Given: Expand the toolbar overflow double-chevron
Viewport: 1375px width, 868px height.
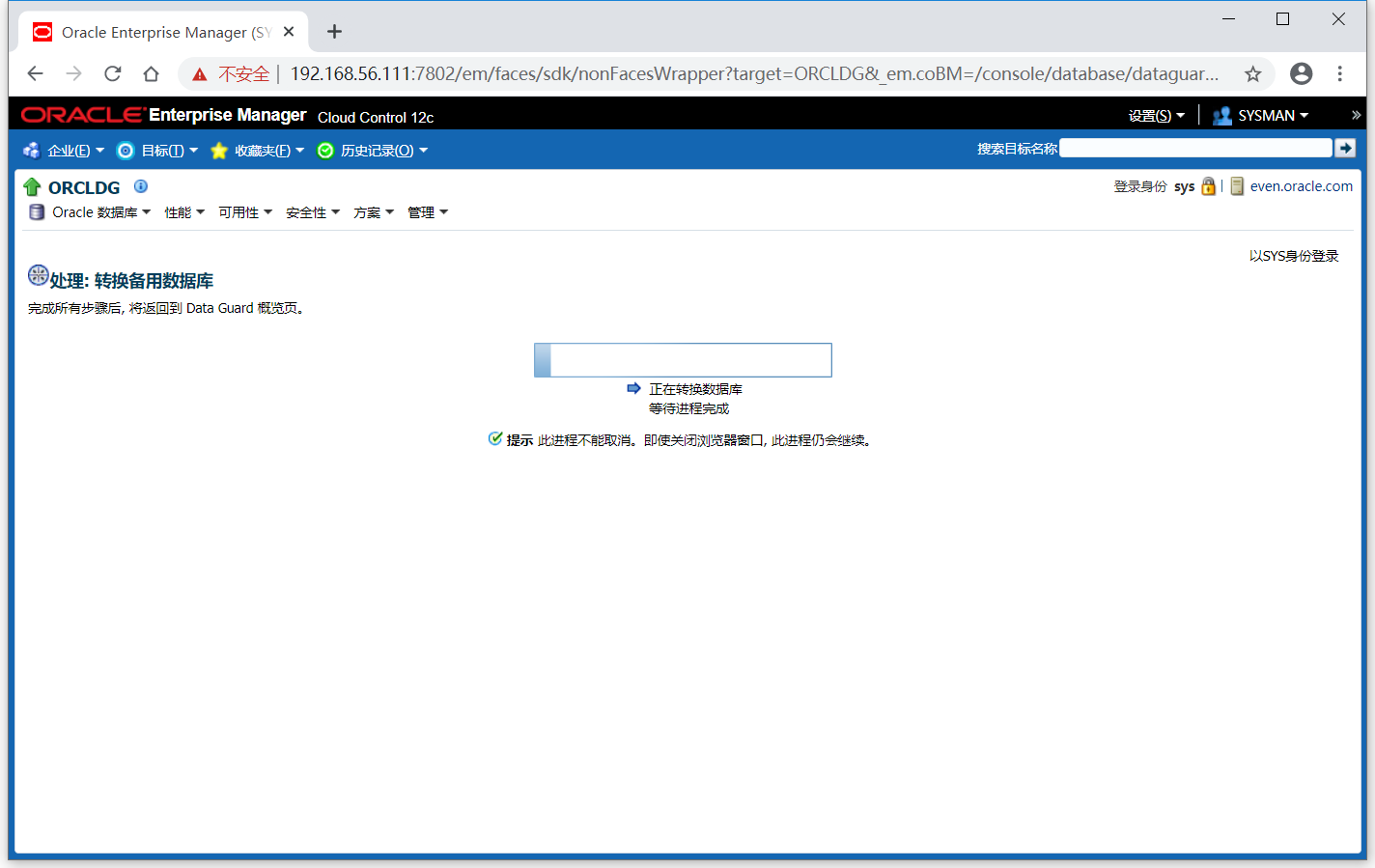Looking at the screenshot, I should 1356,115.
